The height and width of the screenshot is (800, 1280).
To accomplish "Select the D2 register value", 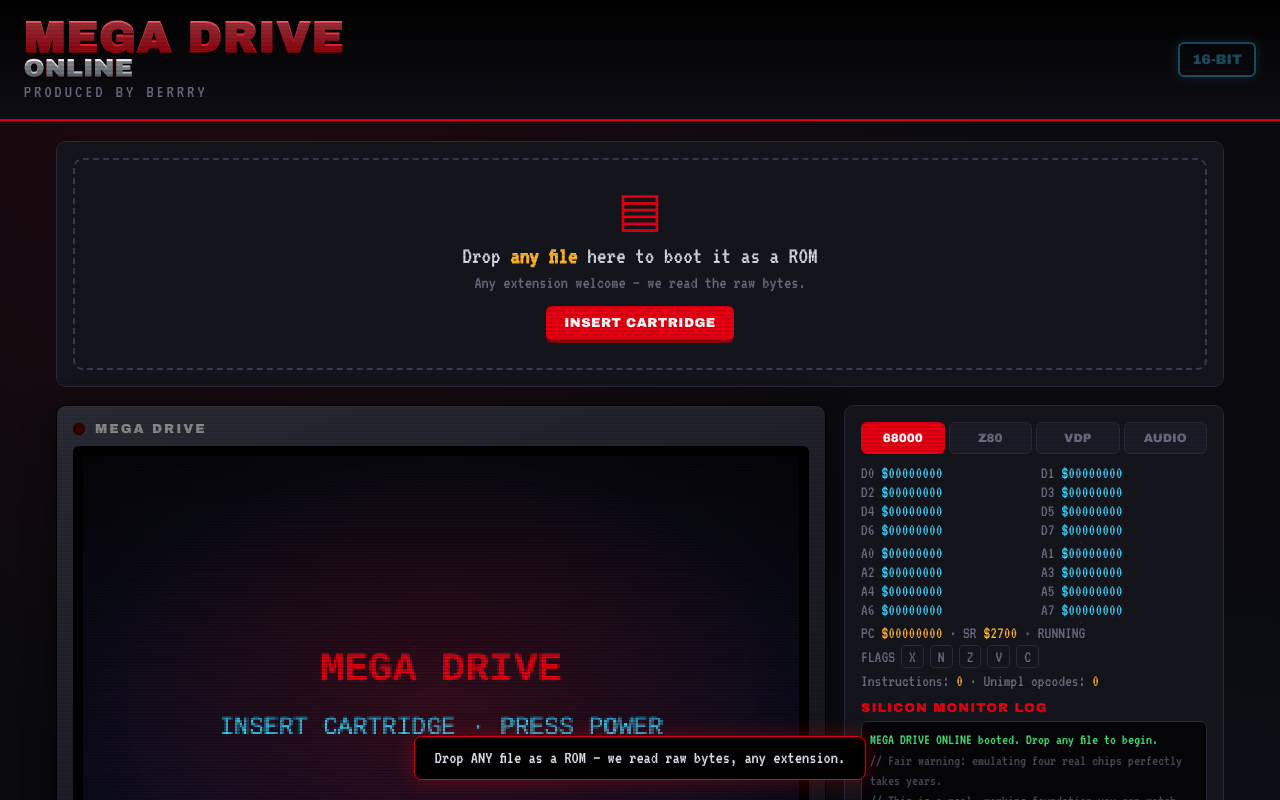I will (912, 493).
